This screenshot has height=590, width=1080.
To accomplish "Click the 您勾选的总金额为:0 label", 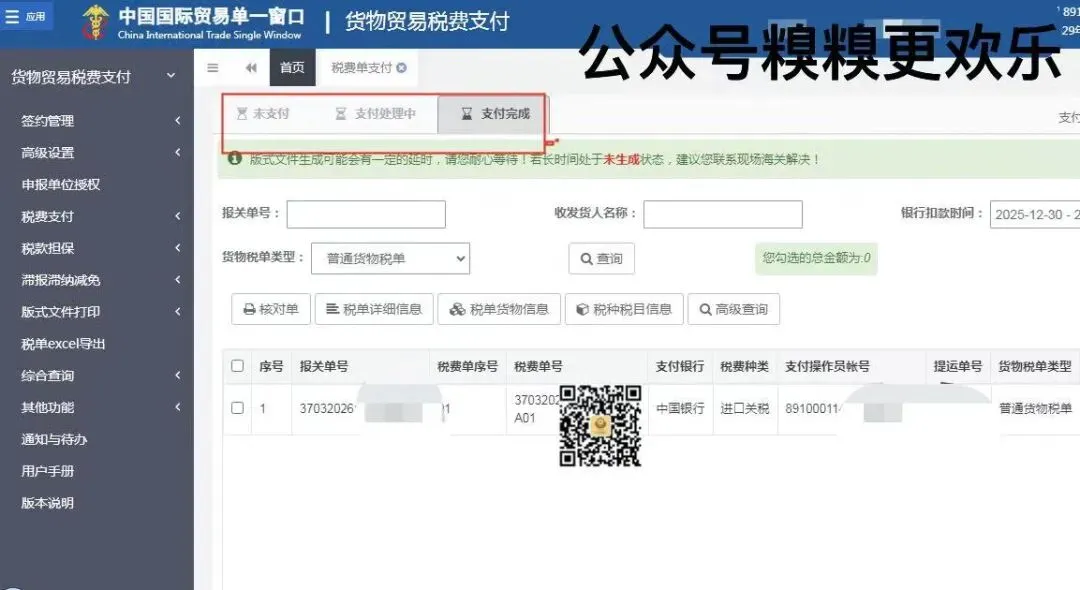I will click(816, 259).
